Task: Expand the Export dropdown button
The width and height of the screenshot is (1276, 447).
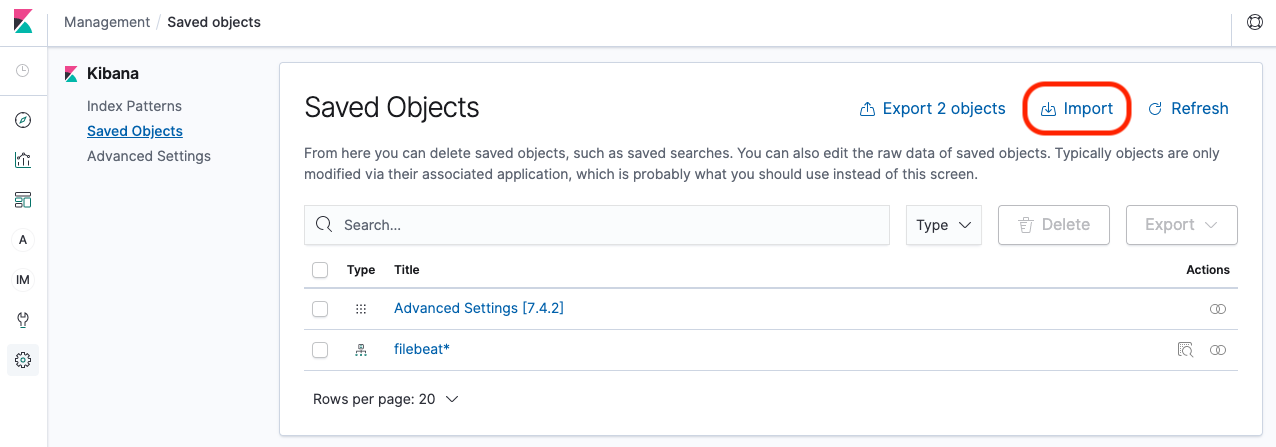Action: pyautogui.click(x=1181, y=225)
